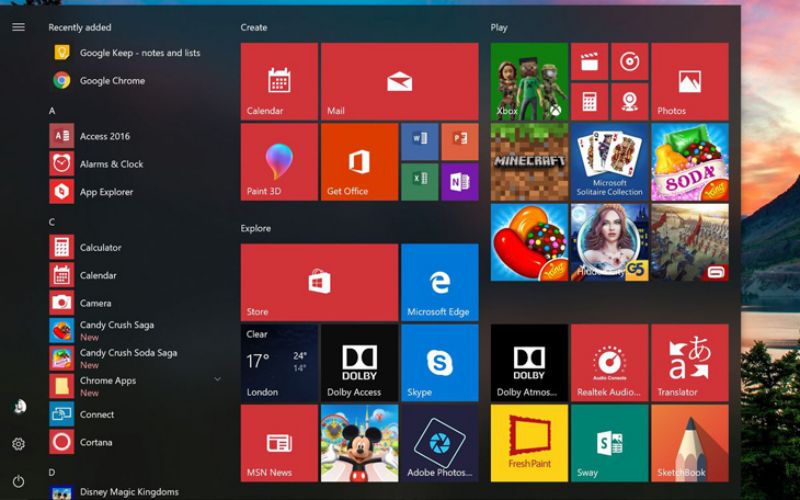Open Microsoft Solitaire Collection tile
The width and height of the screenshot is (800, 500).
pyautogui.click(x=610, y=162)
